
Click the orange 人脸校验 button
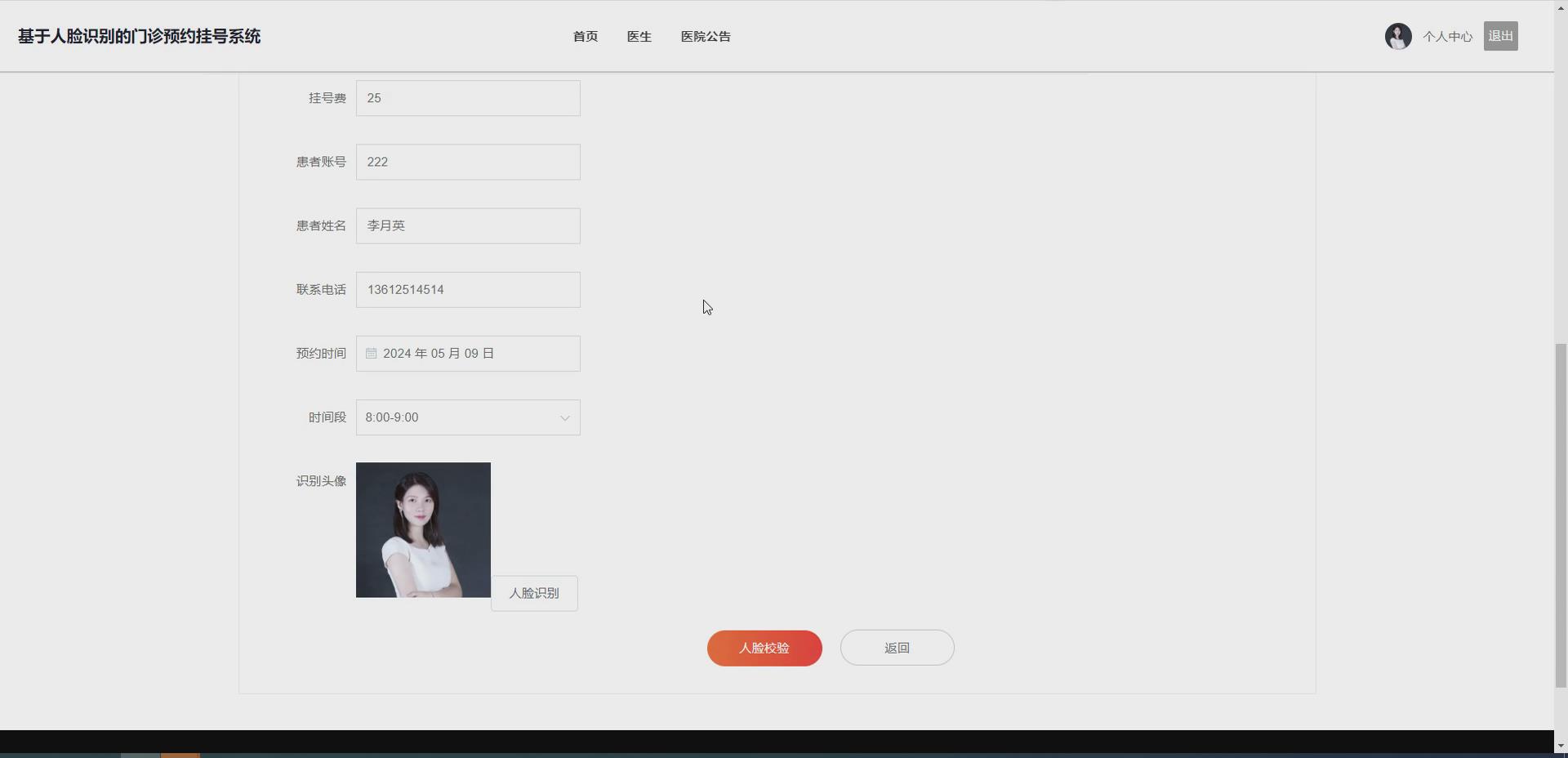[x=764, y=648]
